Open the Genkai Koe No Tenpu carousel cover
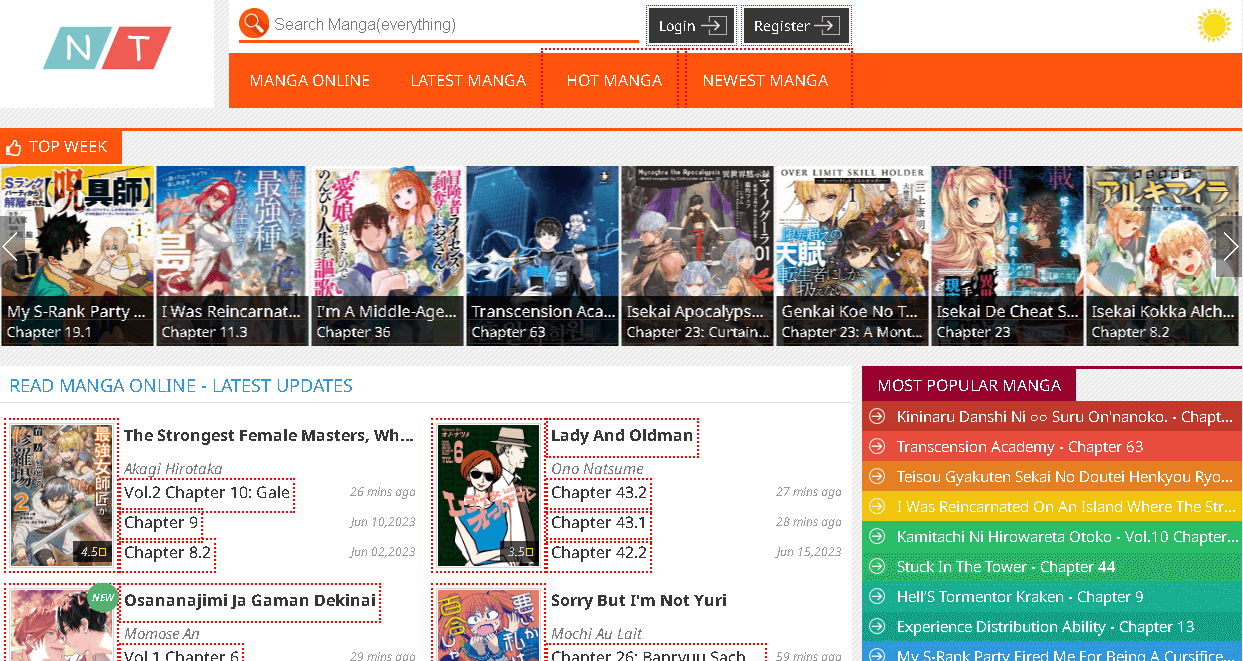Viewport: 1243px width, 661px height. (x=852, y=256)
